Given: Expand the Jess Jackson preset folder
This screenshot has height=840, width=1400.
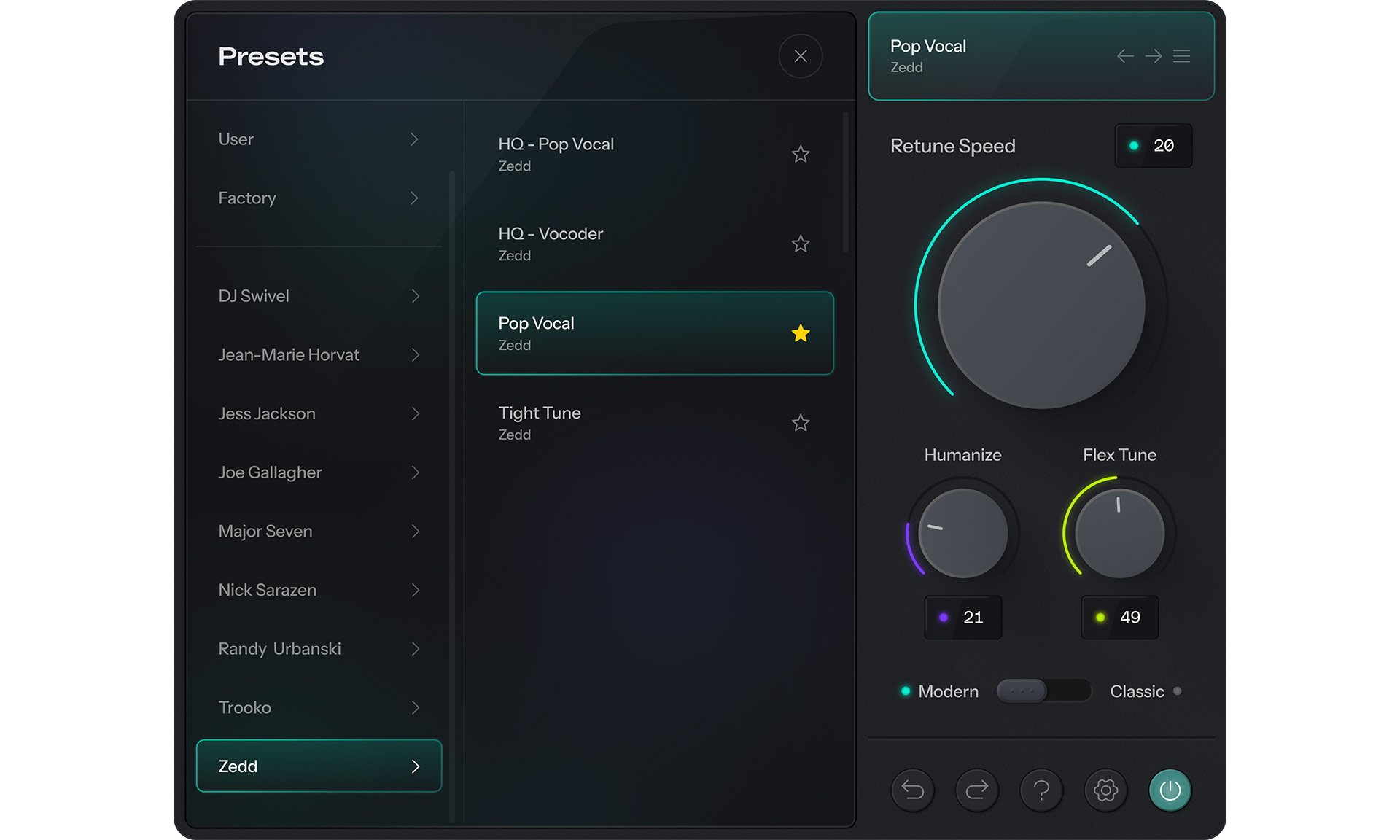Looking at the screenshot, I should [x=319, y=413].
